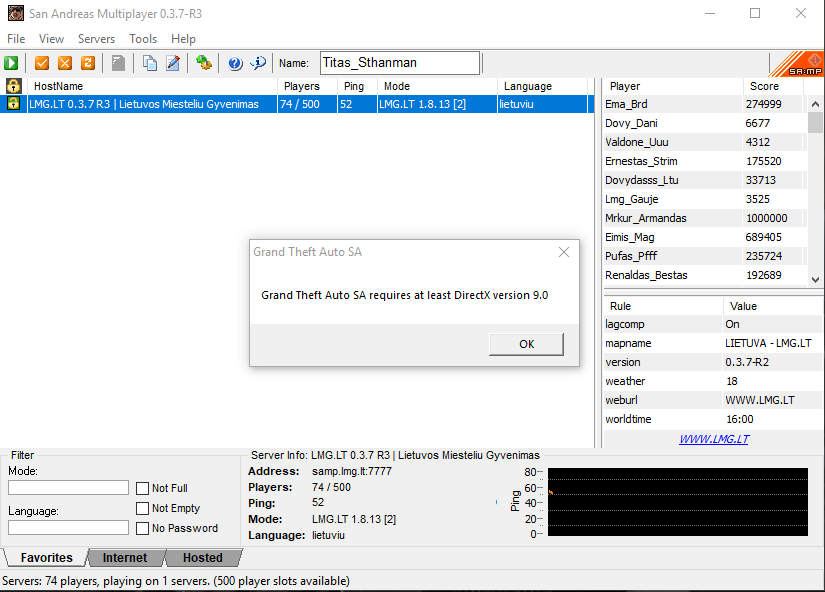
Task: Sort player list by Score column
Action: click(x=773, y=86)
